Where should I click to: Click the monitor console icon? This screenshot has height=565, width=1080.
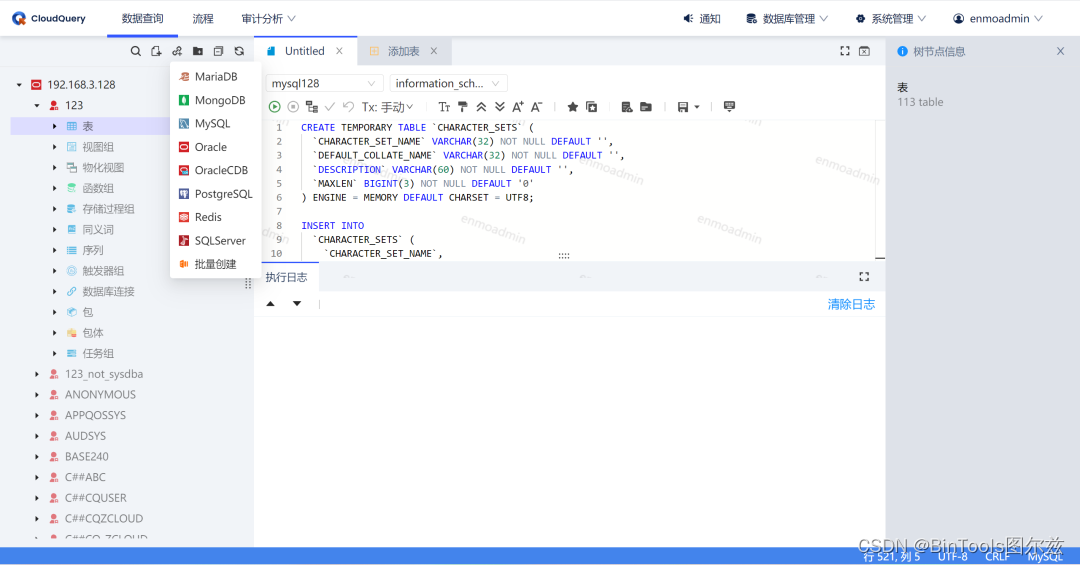729,106
